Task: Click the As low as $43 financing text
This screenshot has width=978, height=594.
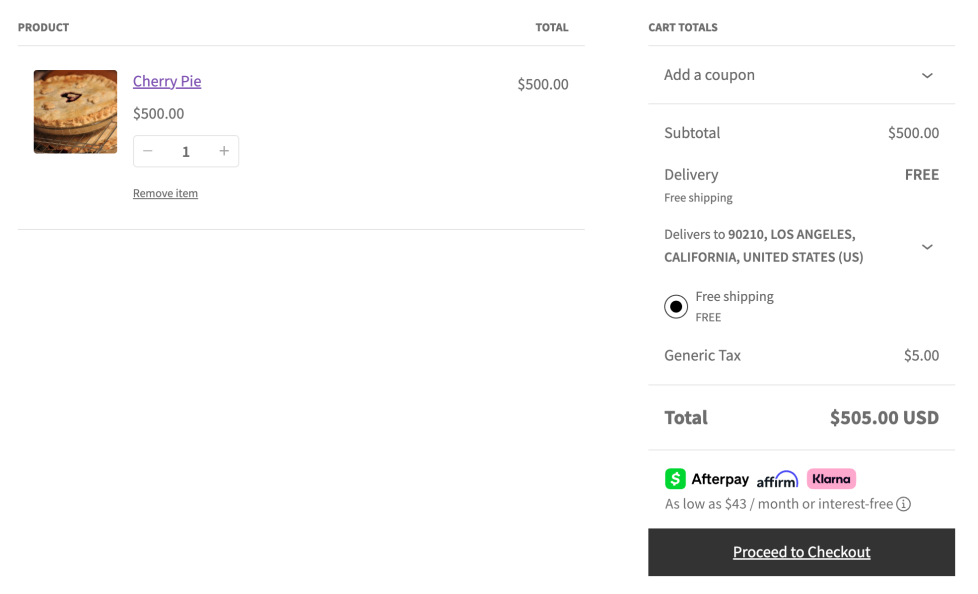Action: [x=778, y=504]
